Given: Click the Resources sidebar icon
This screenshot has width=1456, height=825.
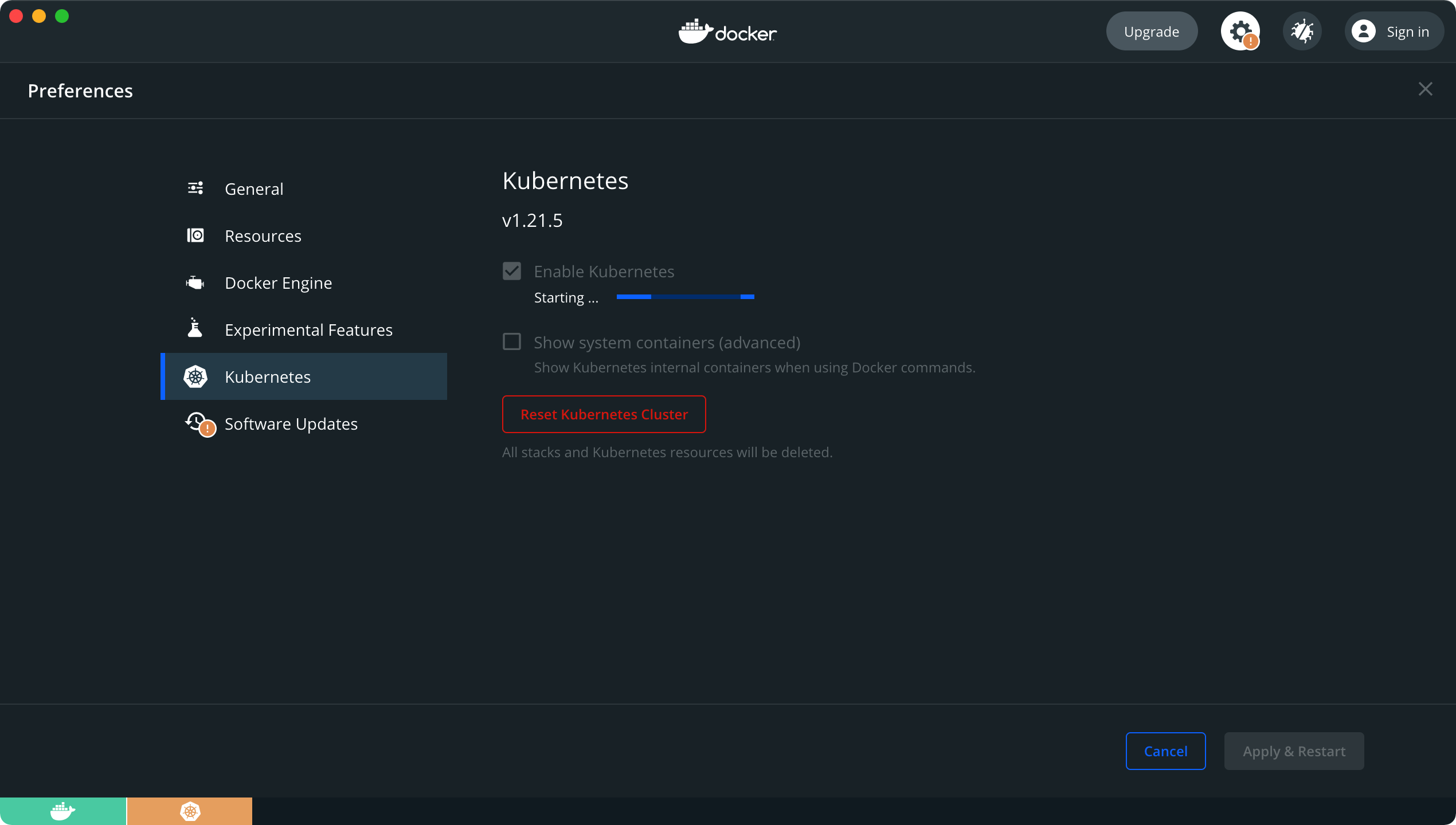Looking at the screenshot, I should pos(196,235).
